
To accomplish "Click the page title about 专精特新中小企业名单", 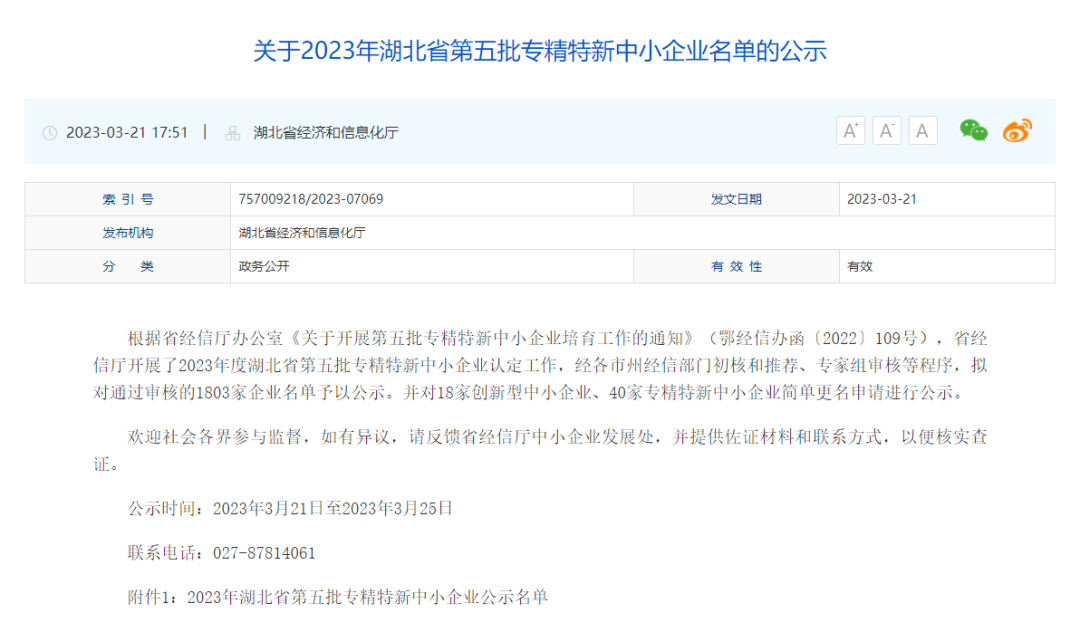I will (x=540, y=51).
